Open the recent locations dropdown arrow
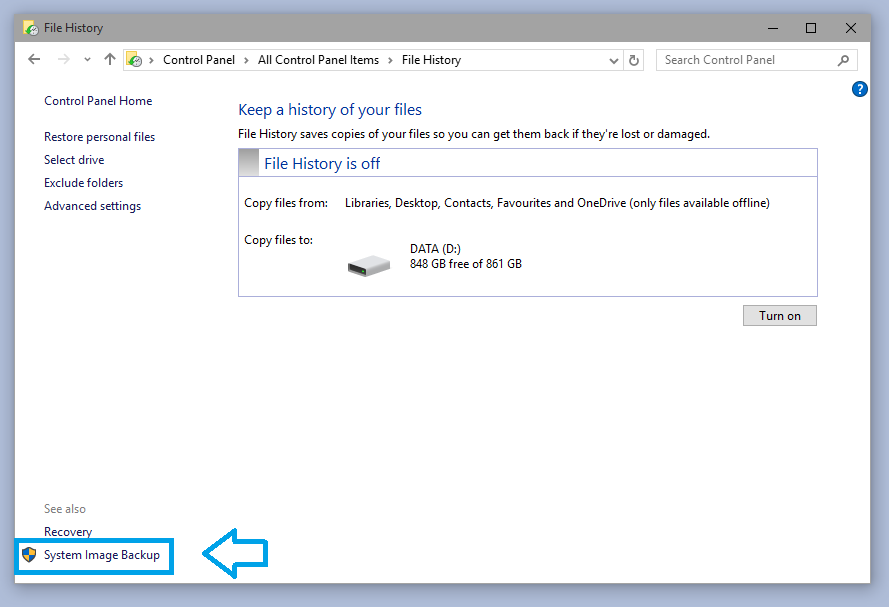This screenshot has width=889, height=607. coord(87,60)
